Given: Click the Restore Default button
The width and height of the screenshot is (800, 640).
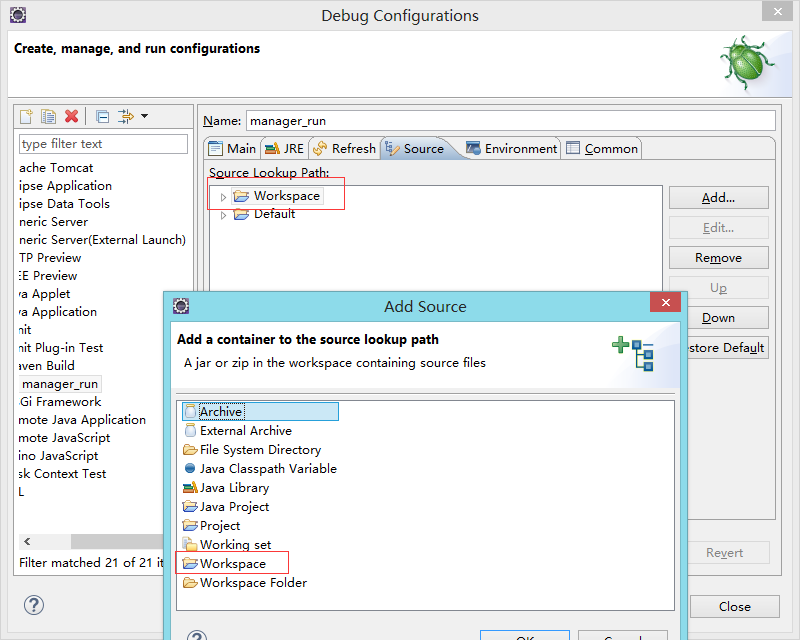Looking at the screenshot, I should (x=727, y=348).
